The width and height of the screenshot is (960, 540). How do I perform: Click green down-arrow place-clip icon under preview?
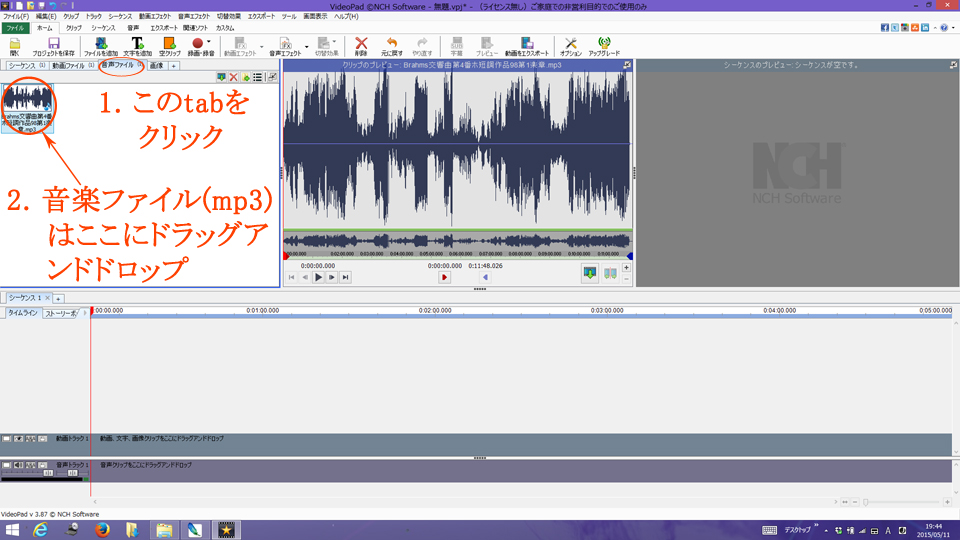pyautogui.click(x=590, y=273)
